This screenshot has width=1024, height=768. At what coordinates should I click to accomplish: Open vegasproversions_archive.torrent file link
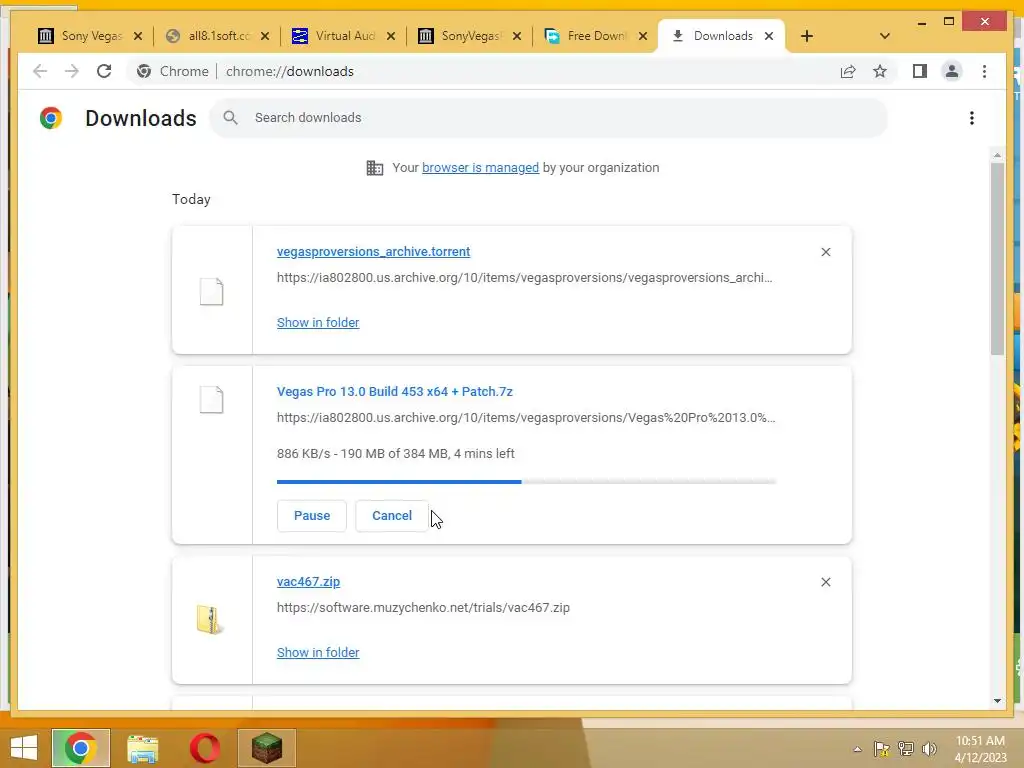(373, 251)
